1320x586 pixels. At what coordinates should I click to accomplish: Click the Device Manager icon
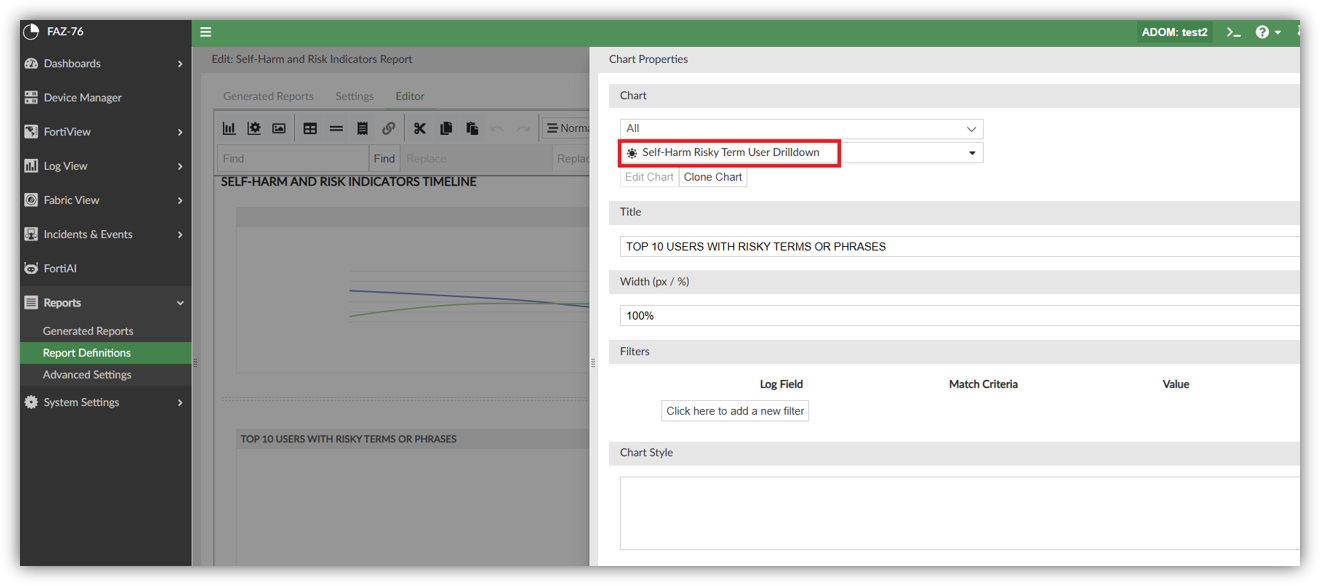(x=31, y=97)
